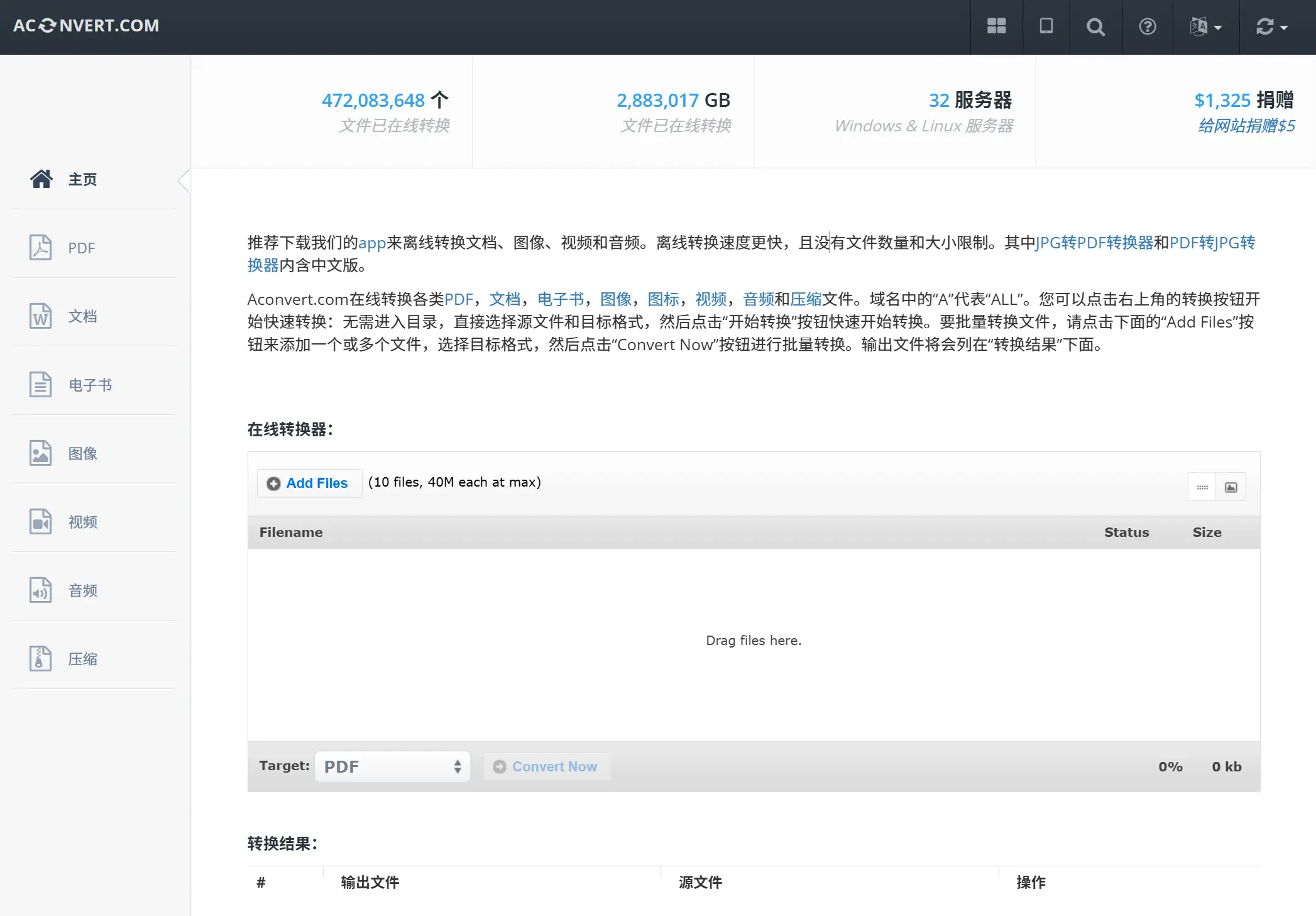Select 电子书 ebook menu item
The width and height of the screenshot is (1316, 916).
tap(90, 385)
